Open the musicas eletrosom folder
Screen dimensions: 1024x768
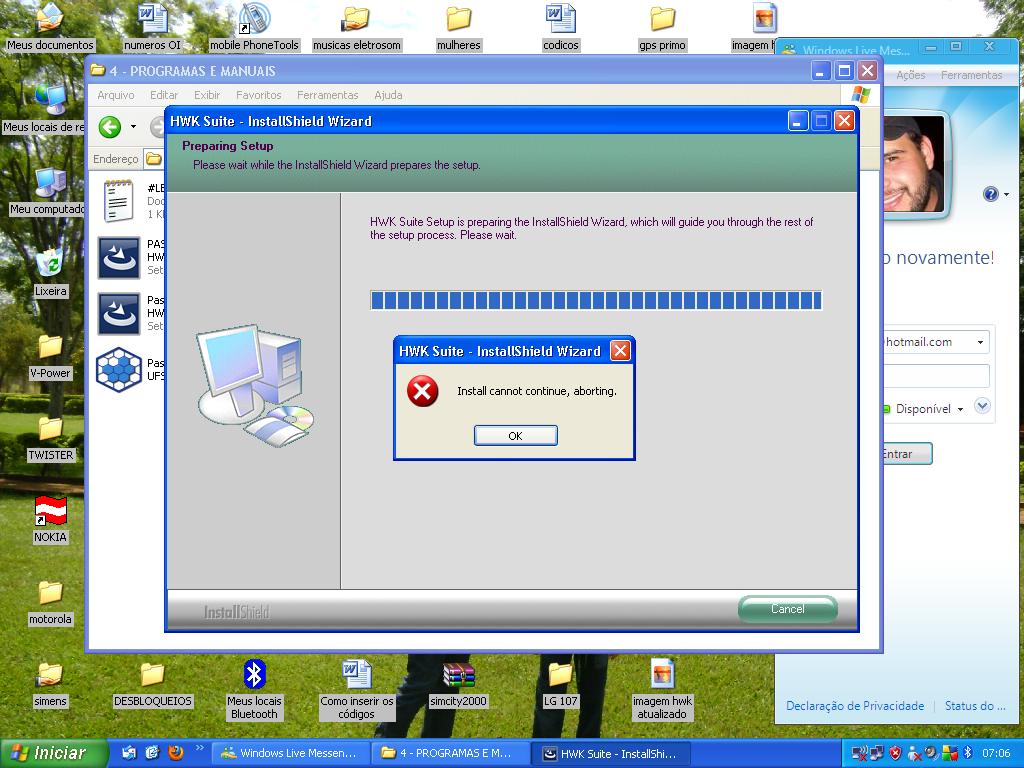357,27
